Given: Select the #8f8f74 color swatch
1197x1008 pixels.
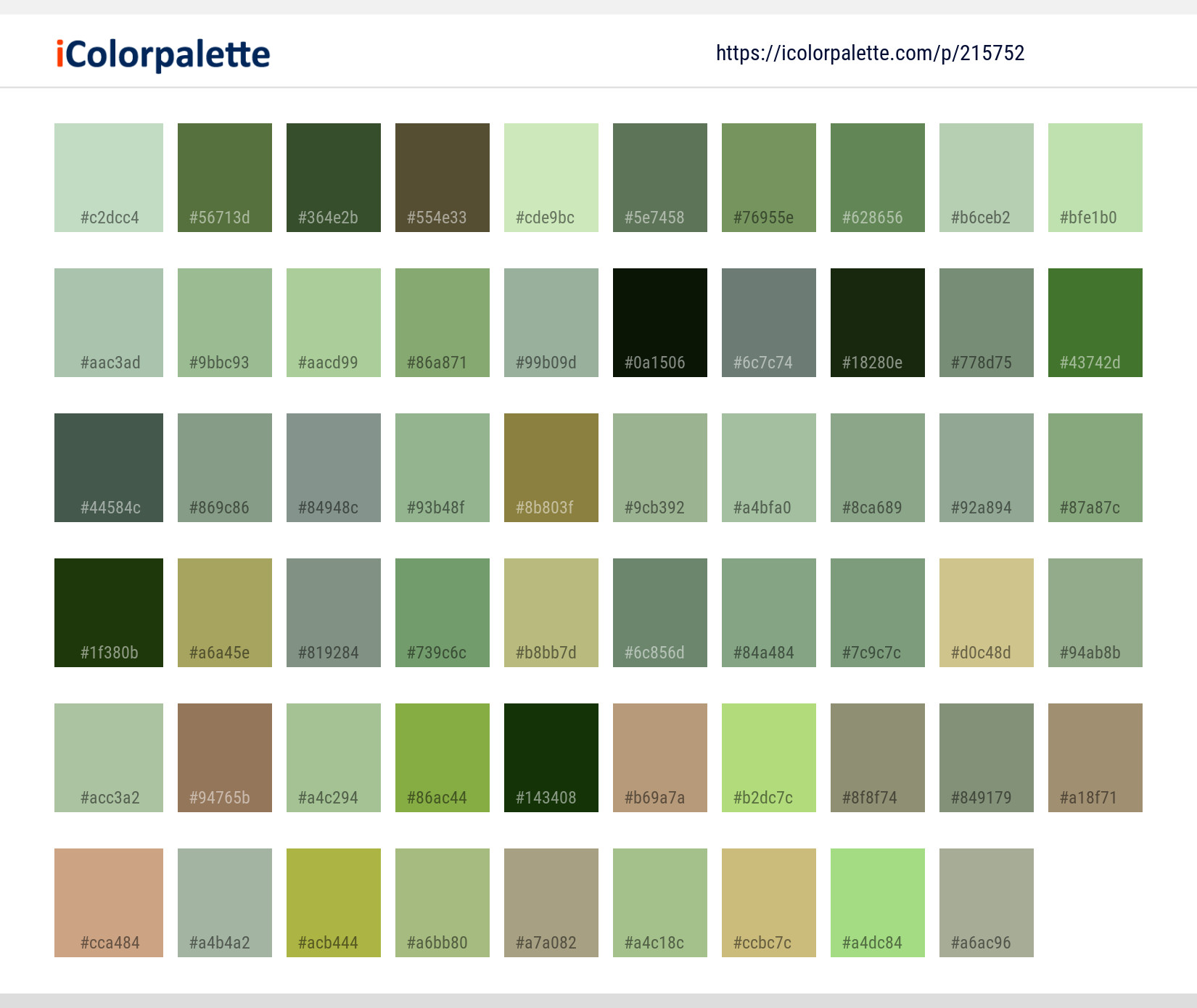Looking at the screenshot, I should [878, 758].
